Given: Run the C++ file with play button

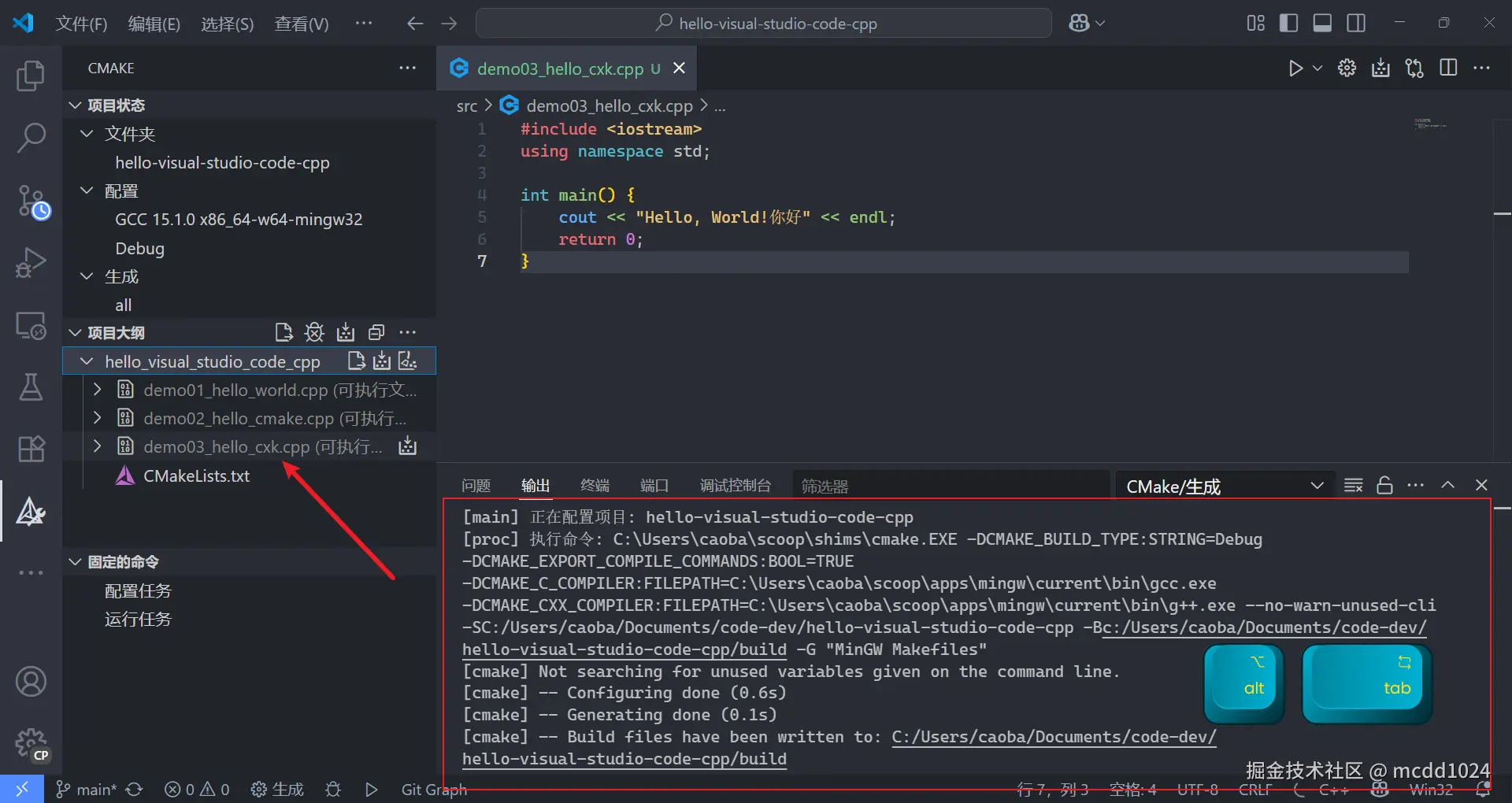Looking at the screenshot, I should [x=1295, y=68].
